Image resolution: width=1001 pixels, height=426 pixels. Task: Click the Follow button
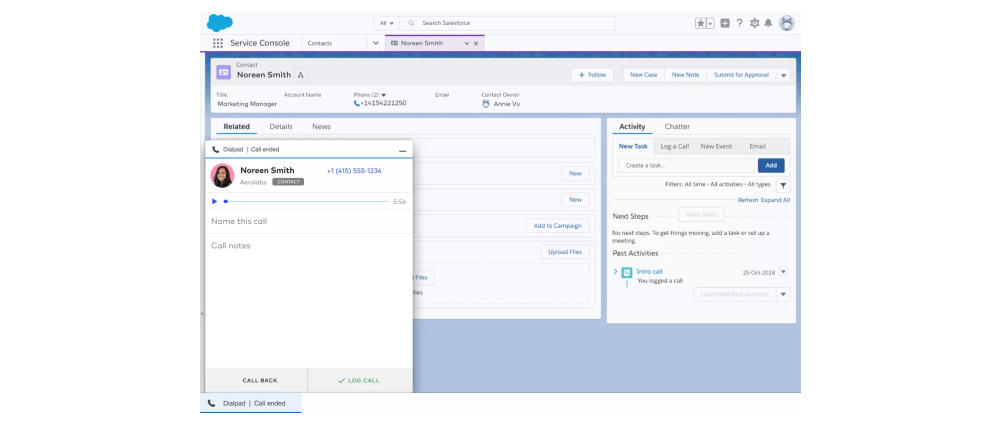coord(592,75)
